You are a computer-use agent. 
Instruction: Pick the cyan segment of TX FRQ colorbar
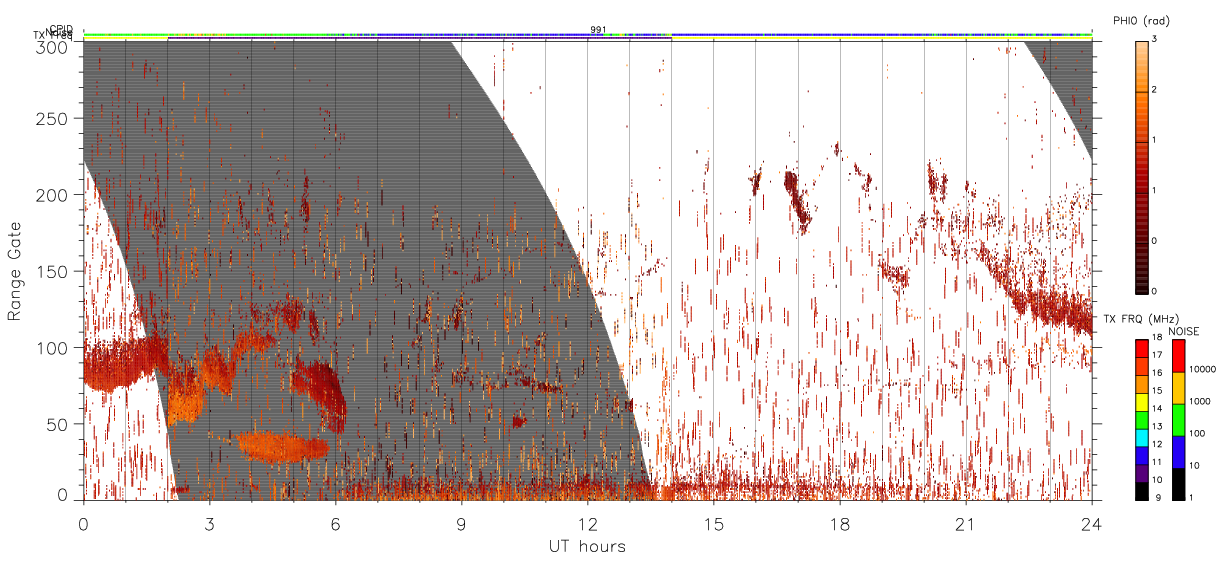(x=1142, y=437)
